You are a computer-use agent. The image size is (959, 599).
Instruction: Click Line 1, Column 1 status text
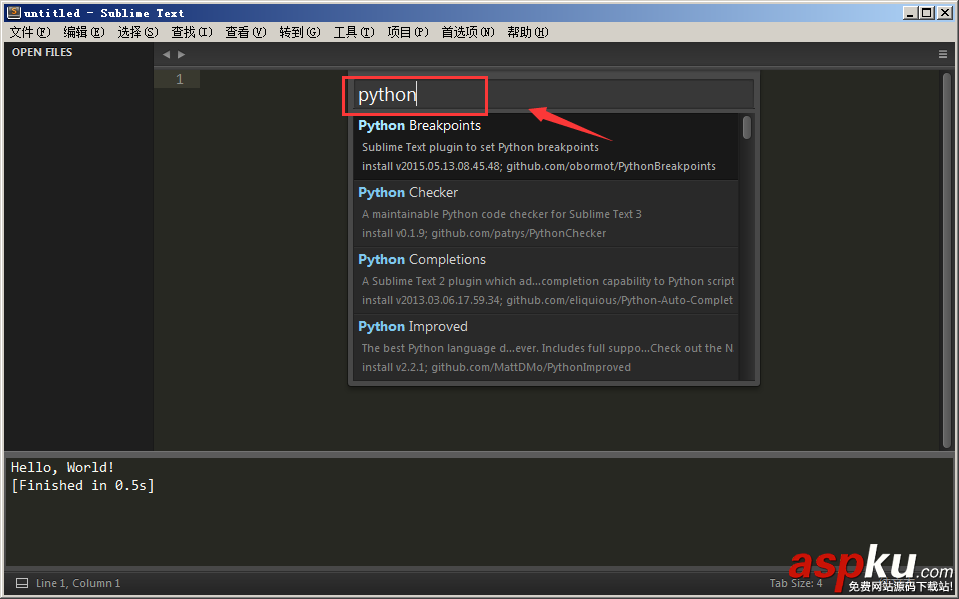pos(78,583)
